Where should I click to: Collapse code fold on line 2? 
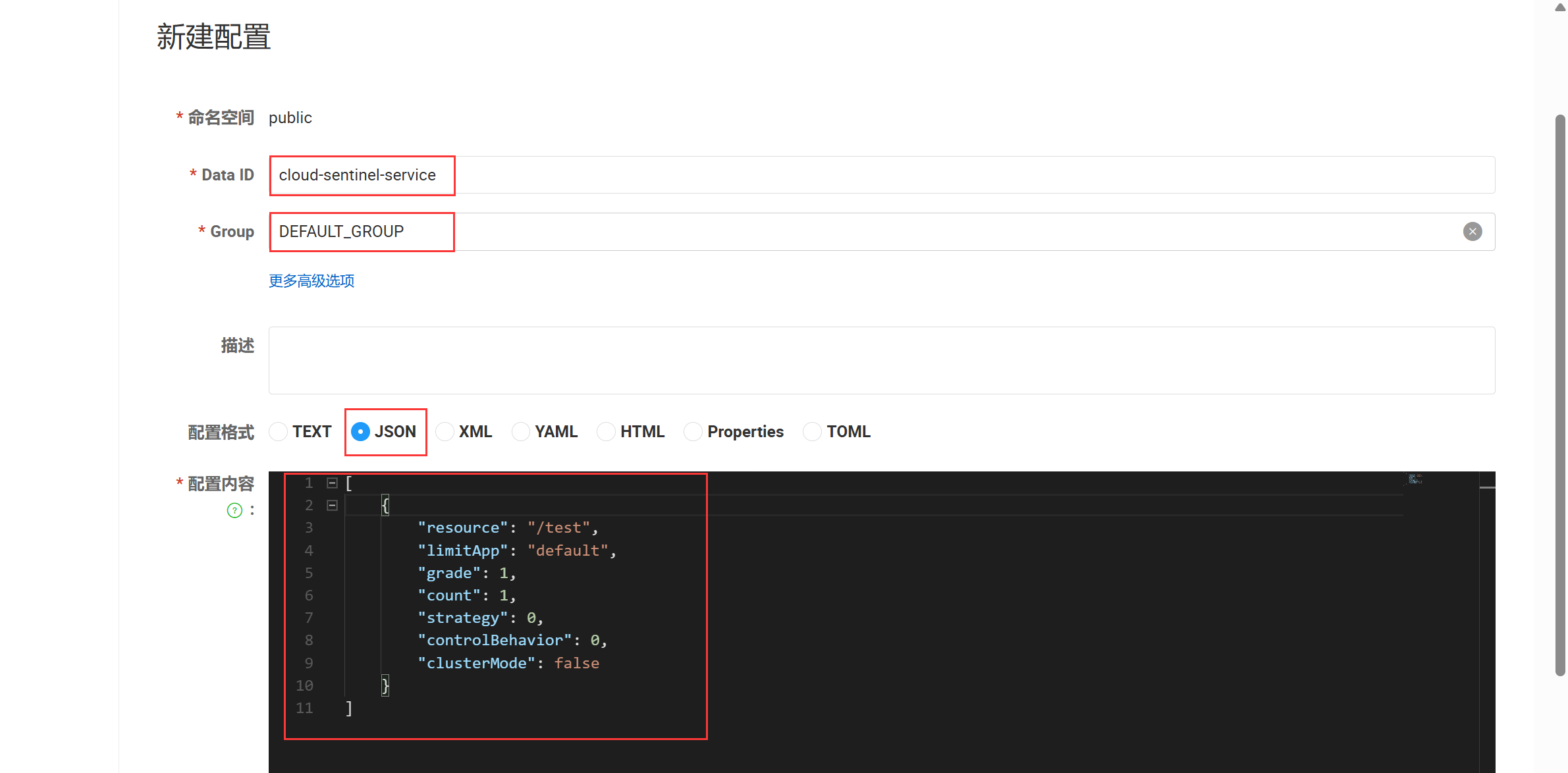point(333,506)
